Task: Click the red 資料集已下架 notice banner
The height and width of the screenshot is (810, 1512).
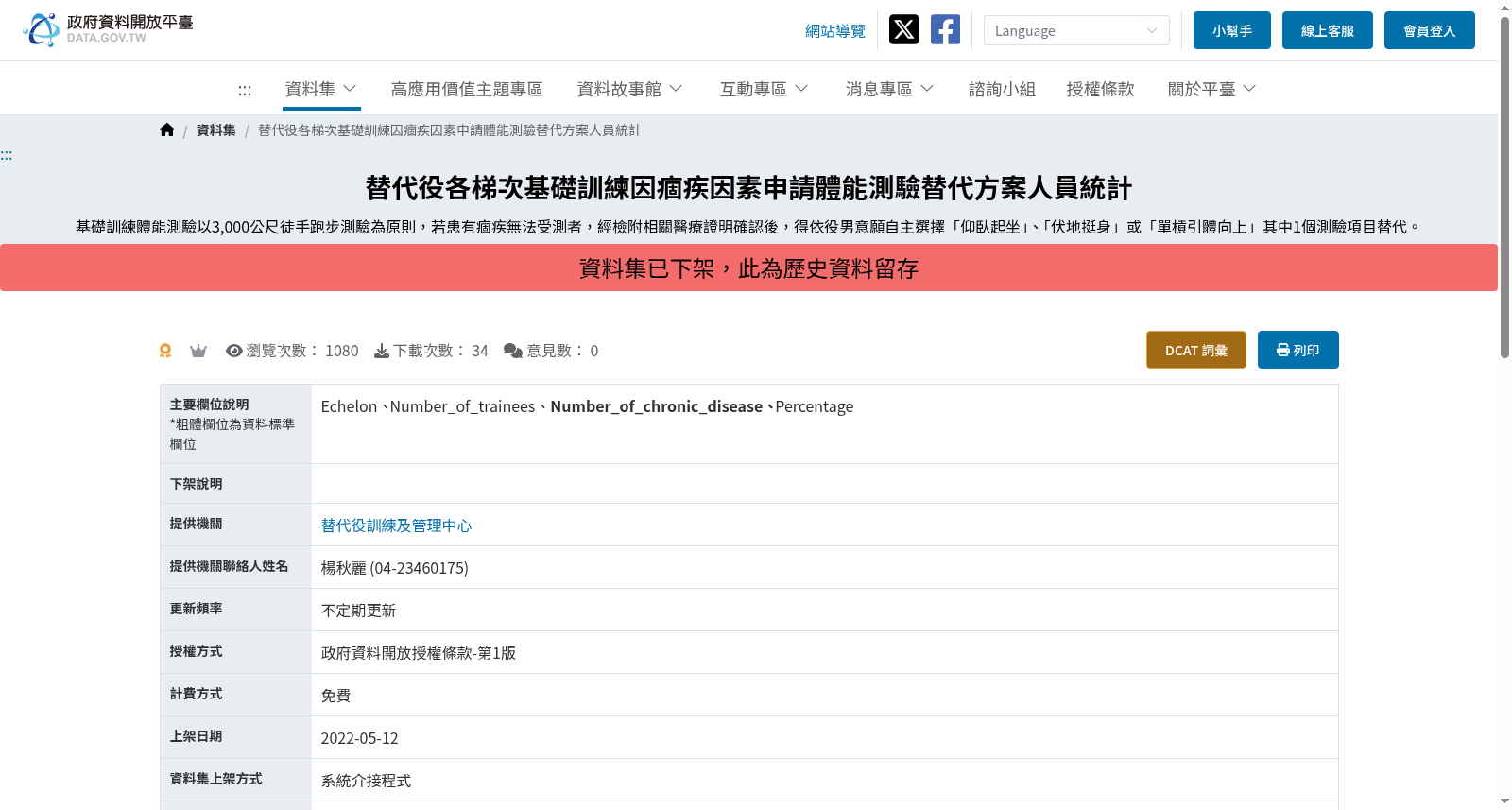Action: [x=748, y=267]
